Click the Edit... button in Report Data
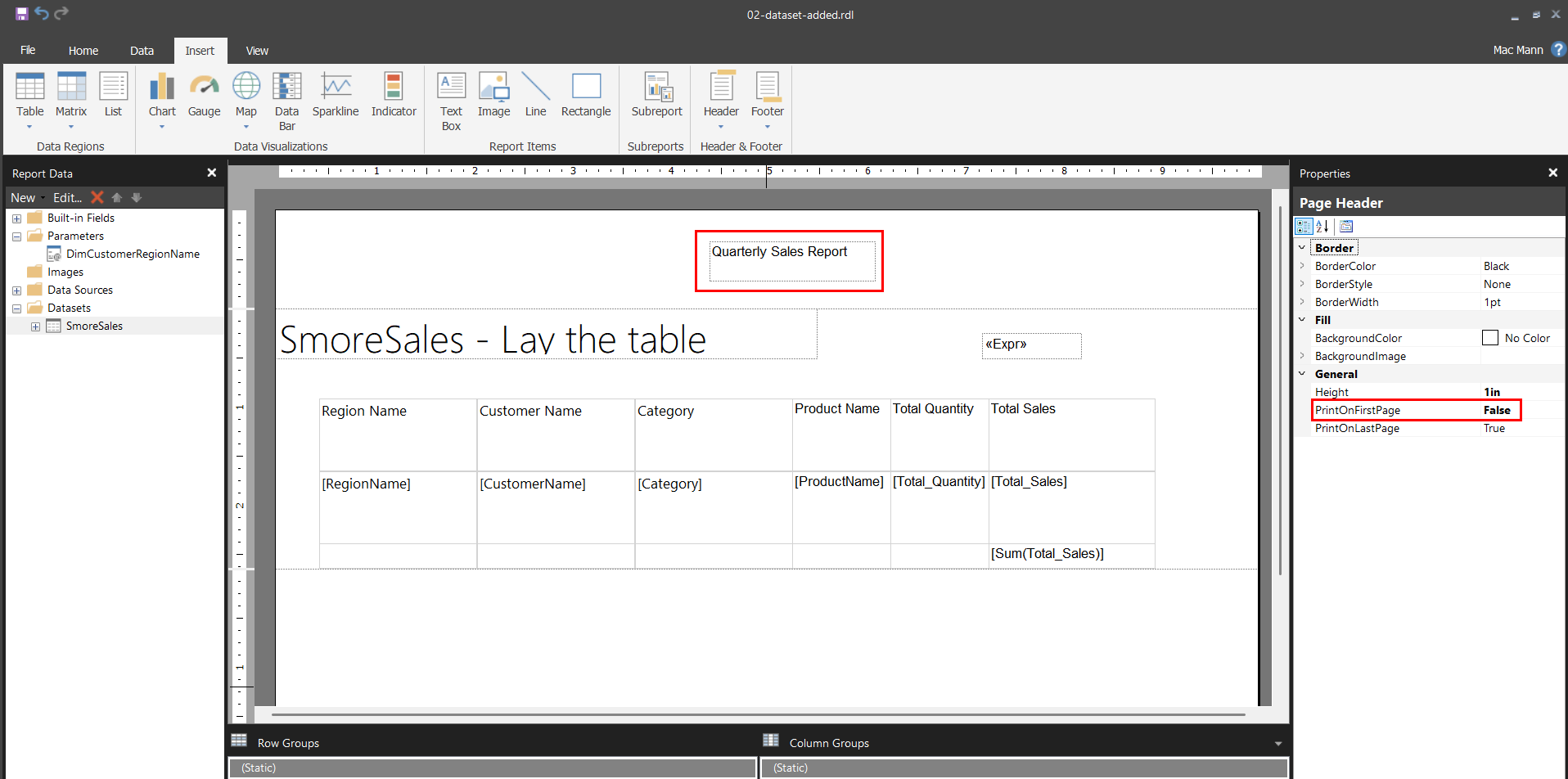 67,197
